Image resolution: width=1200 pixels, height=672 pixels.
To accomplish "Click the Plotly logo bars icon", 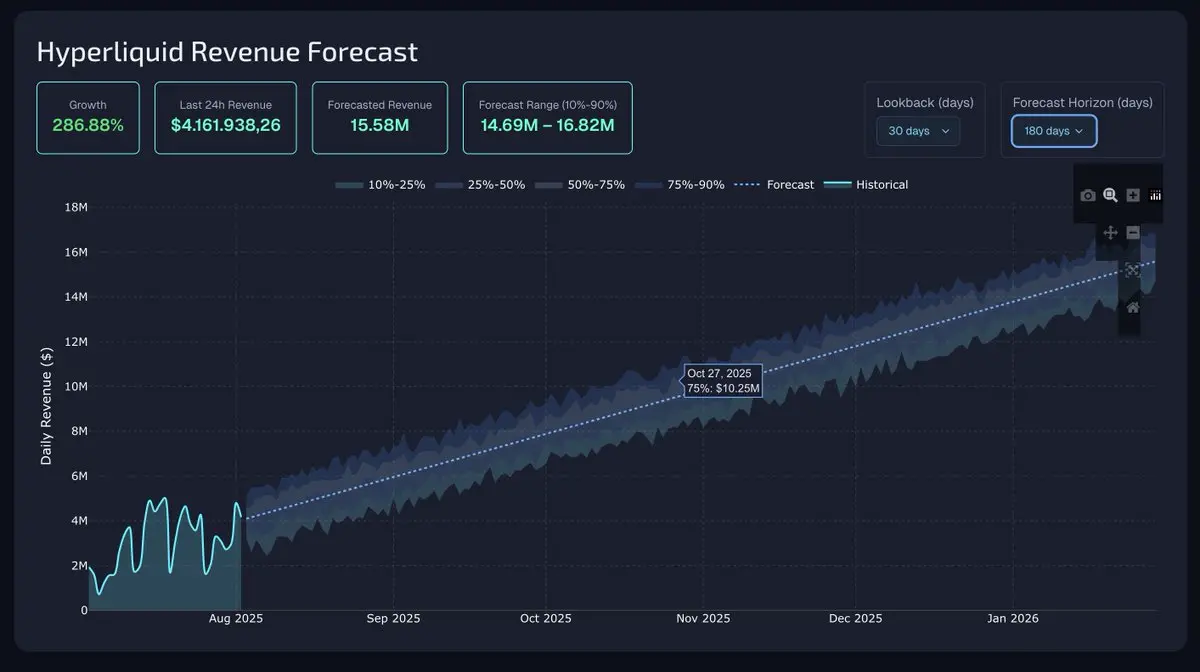I will [1155, 196].
